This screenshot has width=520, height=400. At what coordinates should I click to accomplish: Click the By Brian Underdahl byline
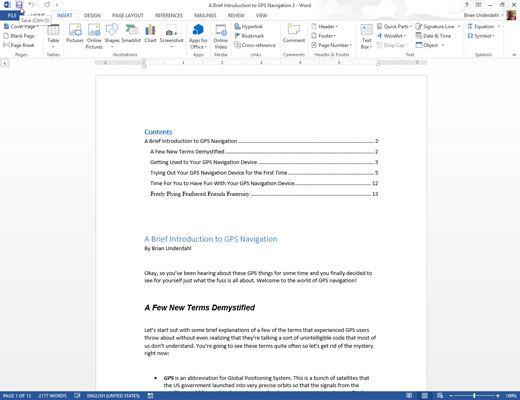[x=168, y=248]
